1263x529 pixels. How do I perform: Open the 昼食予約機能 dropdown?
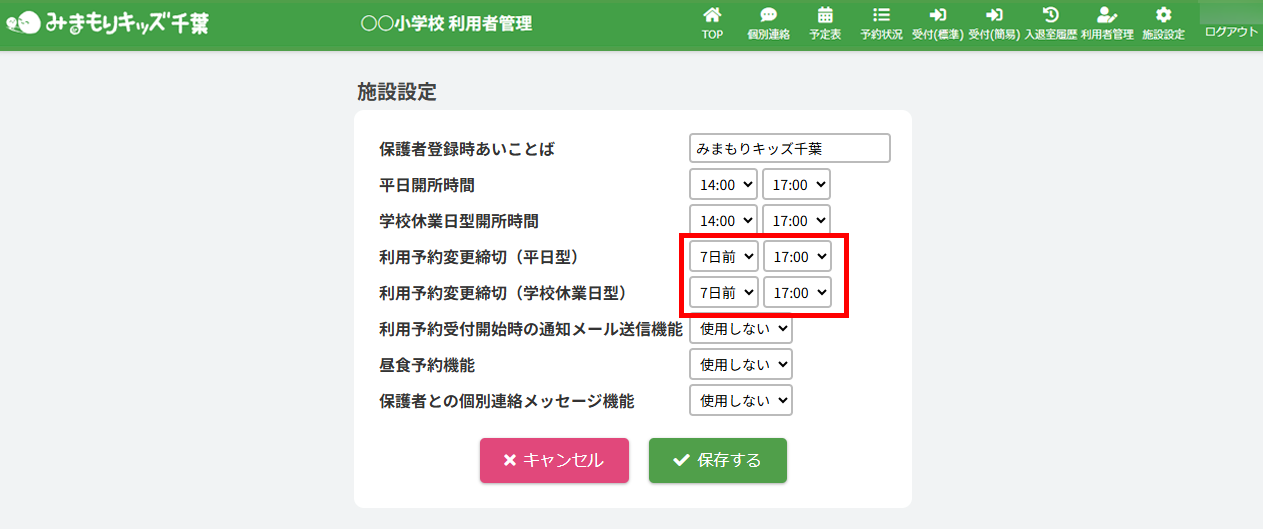tap(741, 364)
